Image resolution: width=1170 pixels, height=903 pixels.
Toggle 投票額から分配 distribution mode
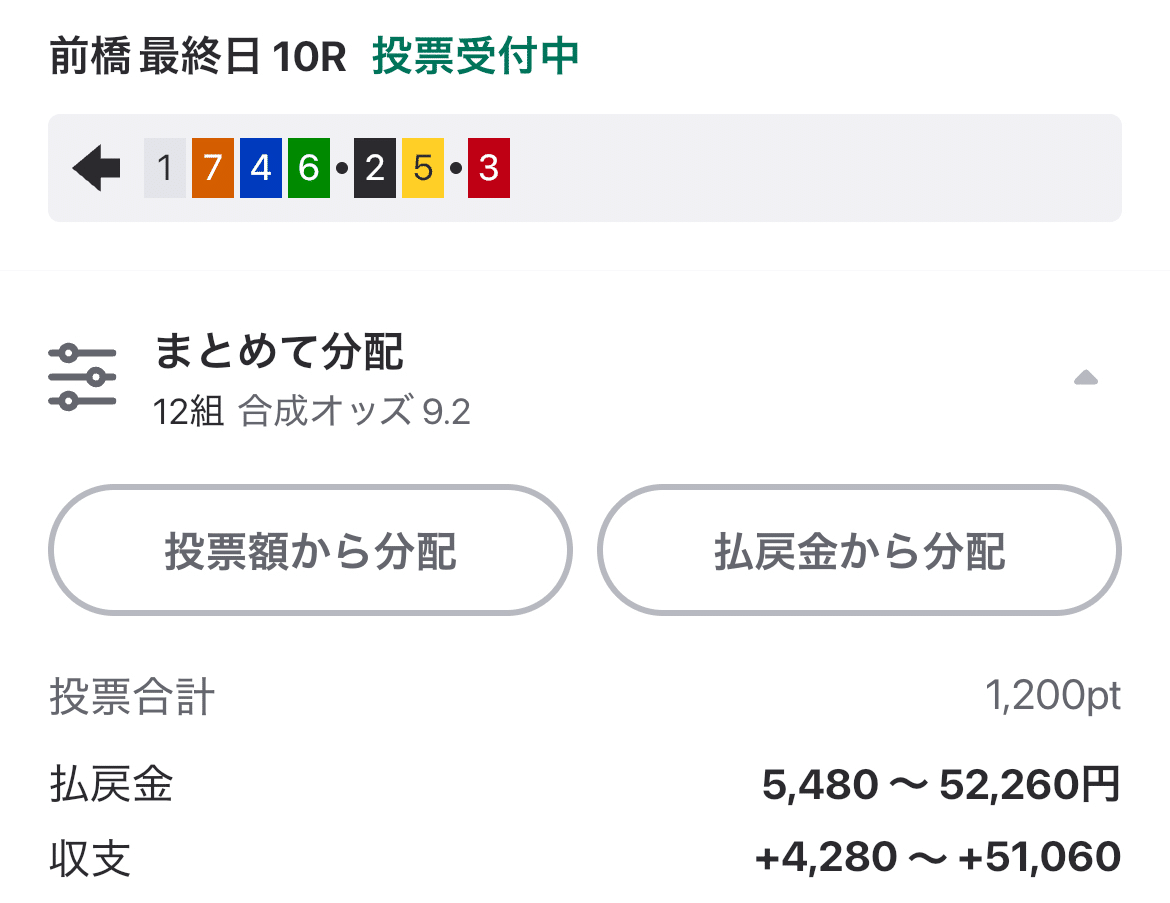click(310, 550)
